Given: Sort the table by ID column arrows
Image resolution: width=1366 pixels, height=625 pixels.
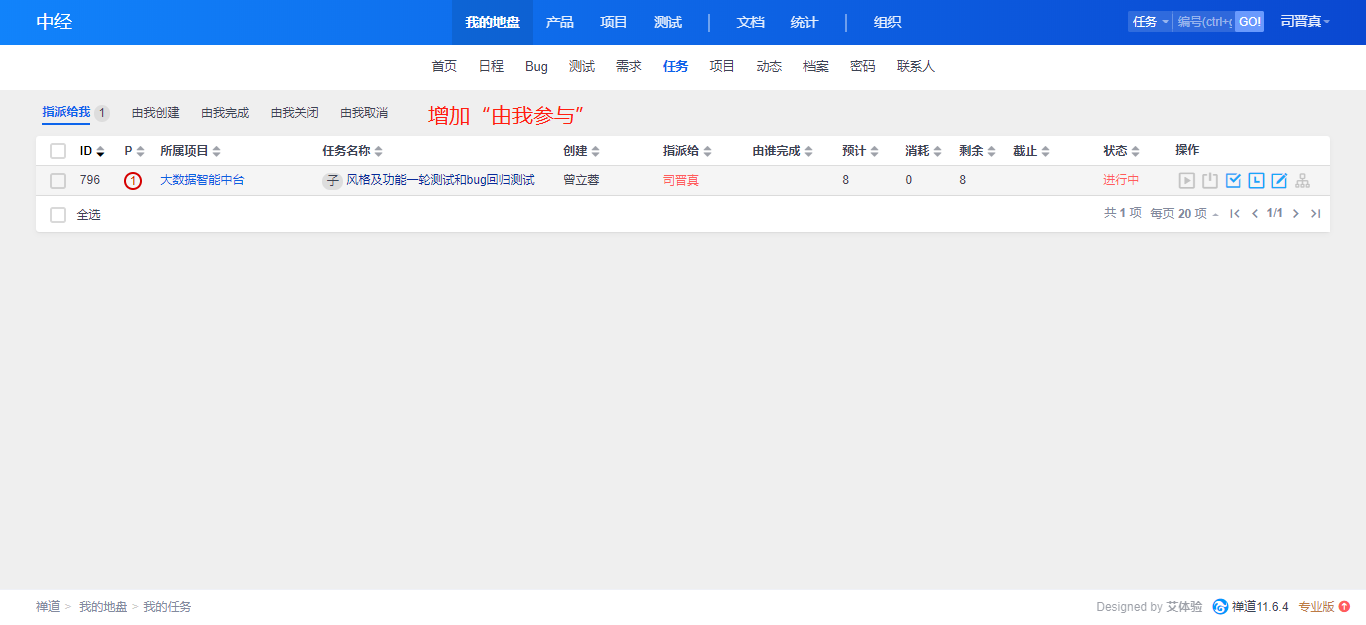Looking at the screenshot, I should tap(100, 151).
